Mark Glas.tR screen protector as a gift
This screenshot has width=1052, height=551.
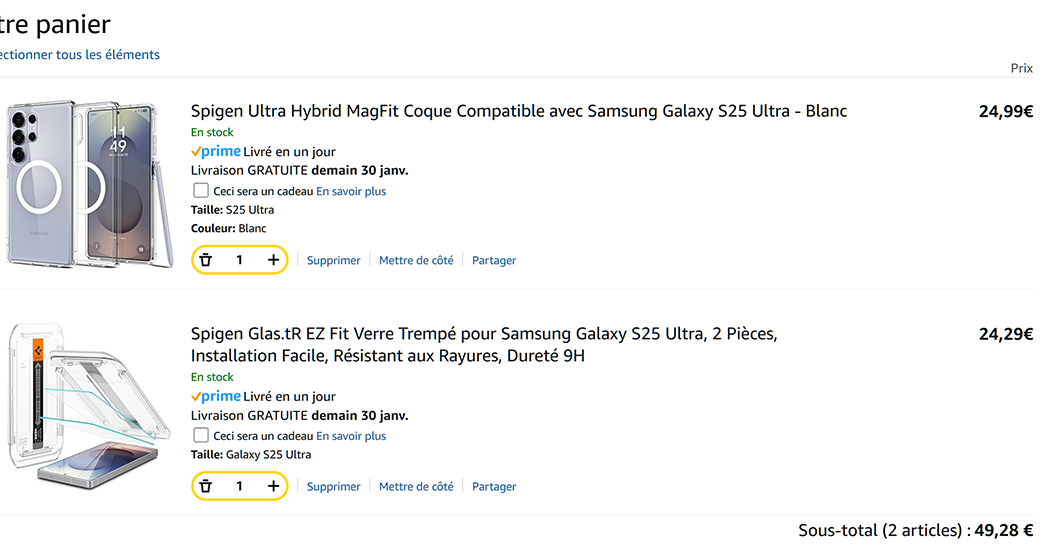click(x=201, y=435)
